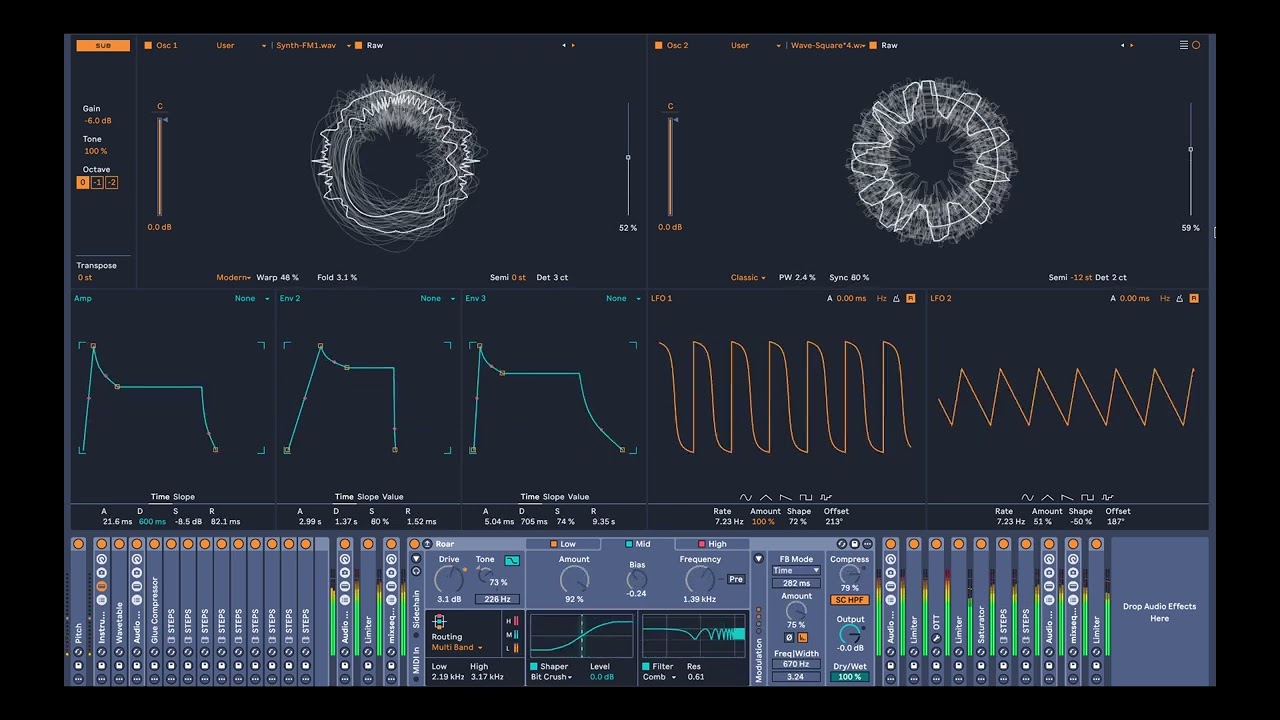Viewport: 1280px width, 720px height.
Task: Adjust the Osc 1 wavetable position slider
Action: tap(628, 158)
